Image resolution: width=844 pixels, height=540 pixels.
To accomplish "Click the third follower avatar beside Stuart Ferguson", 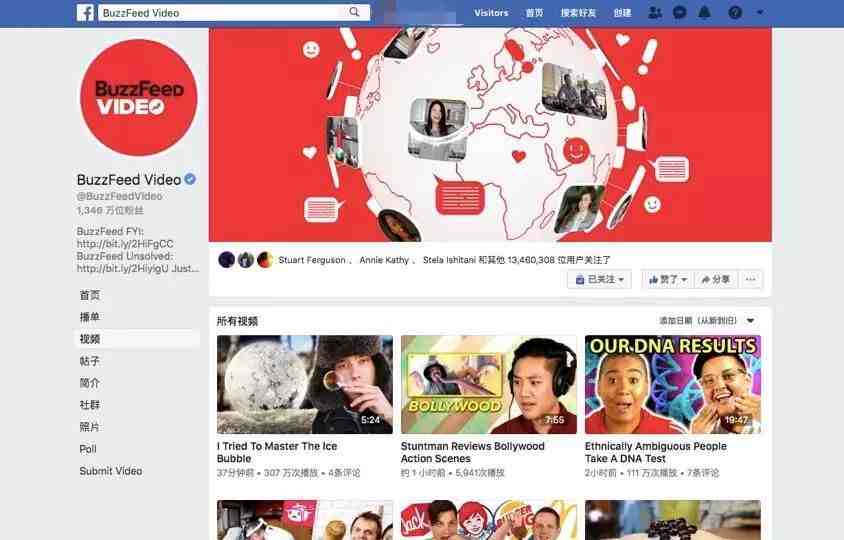I will [x=264, y=260].
